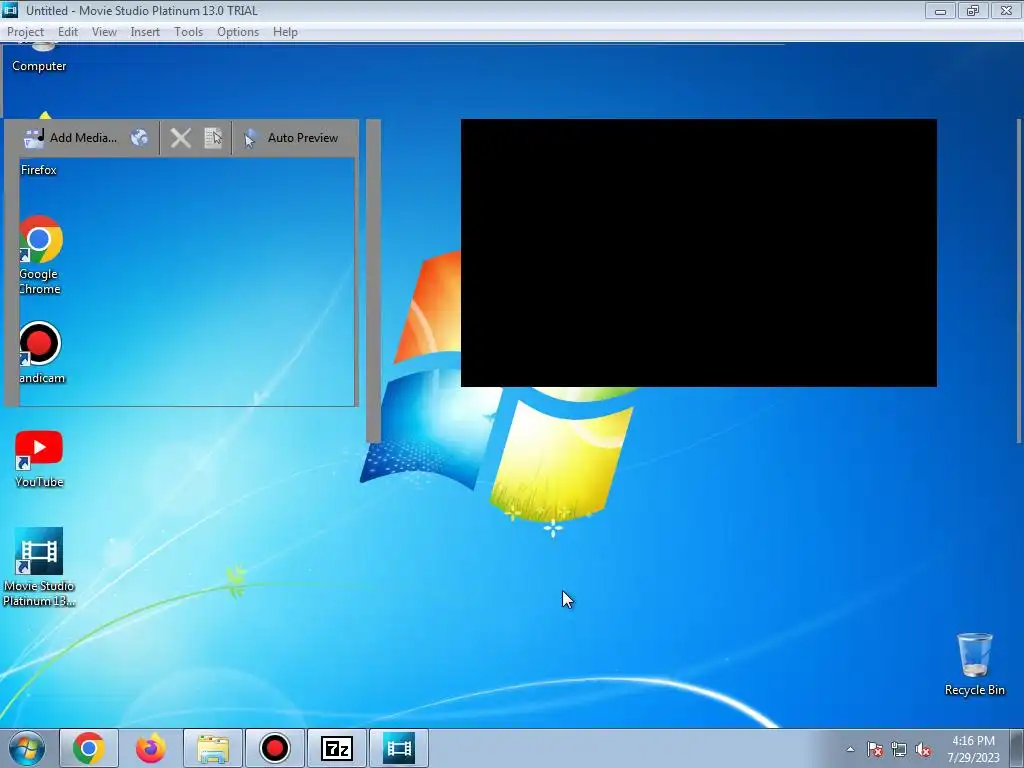Click the Movie Studio taskbar icon
Image resolution: width=1024 pixels, height=768 pixels.
399,748
